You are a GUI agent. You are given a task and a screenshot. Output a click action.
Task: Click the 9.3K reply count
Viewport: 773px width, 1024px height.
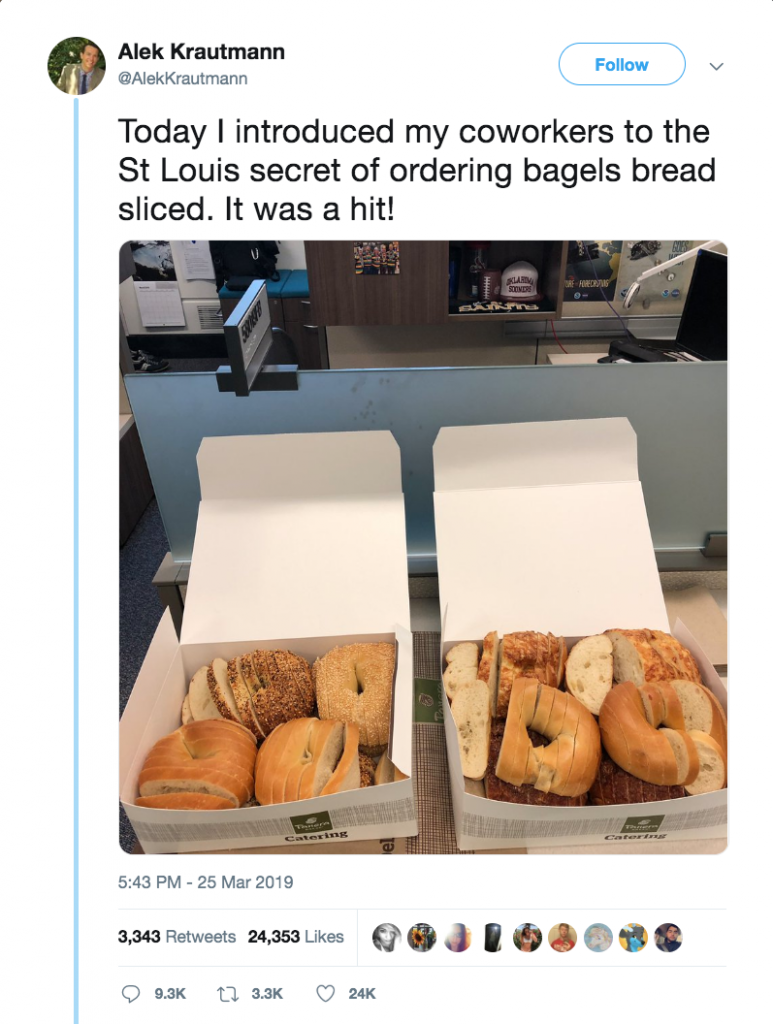(170, 993)
